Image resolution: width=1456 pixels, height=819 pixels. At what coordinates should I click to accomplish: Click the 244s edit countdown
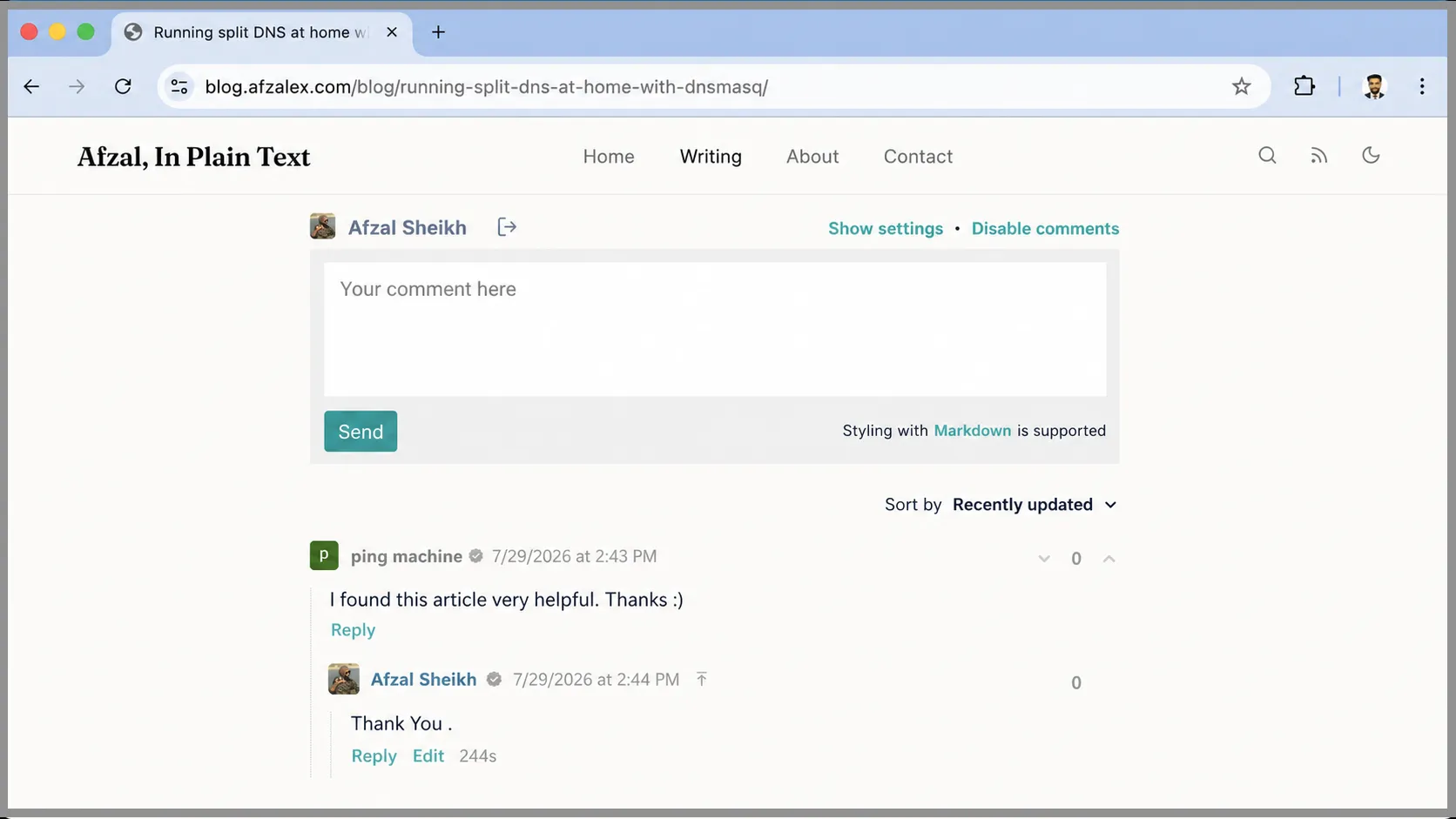(x=477, y=757)
